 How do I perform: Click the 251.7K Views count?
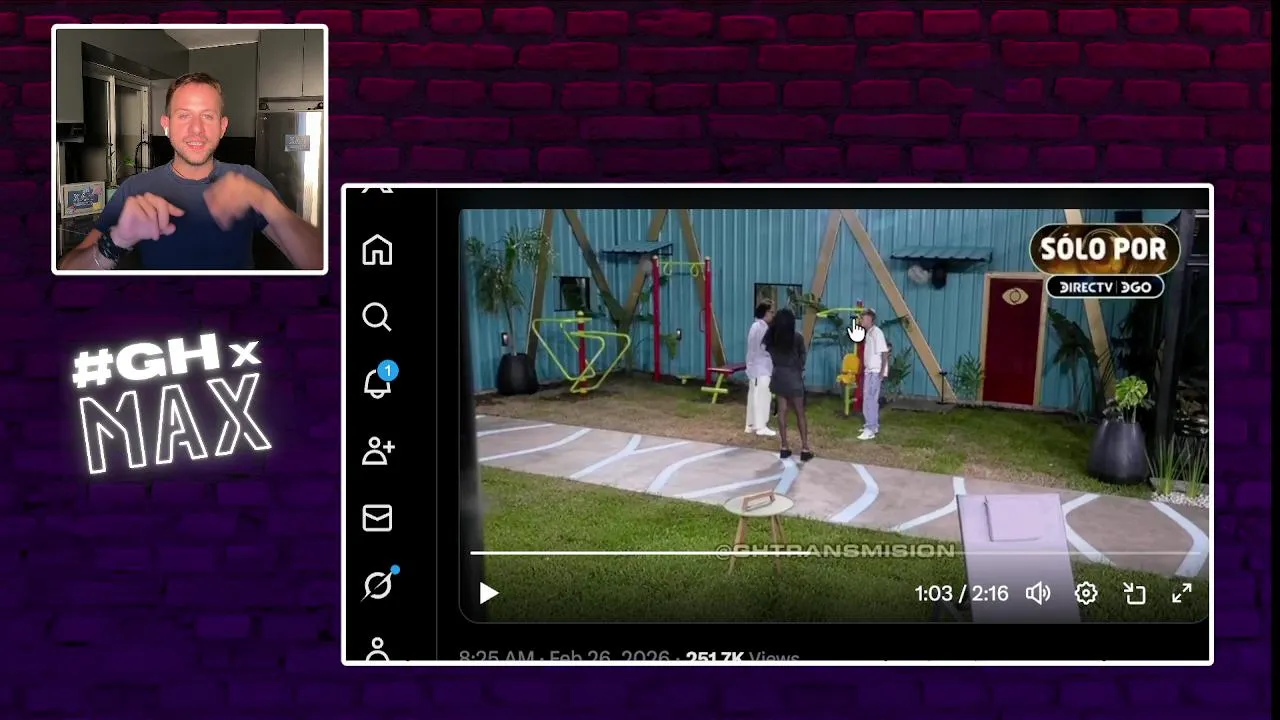tap(742, 657)
